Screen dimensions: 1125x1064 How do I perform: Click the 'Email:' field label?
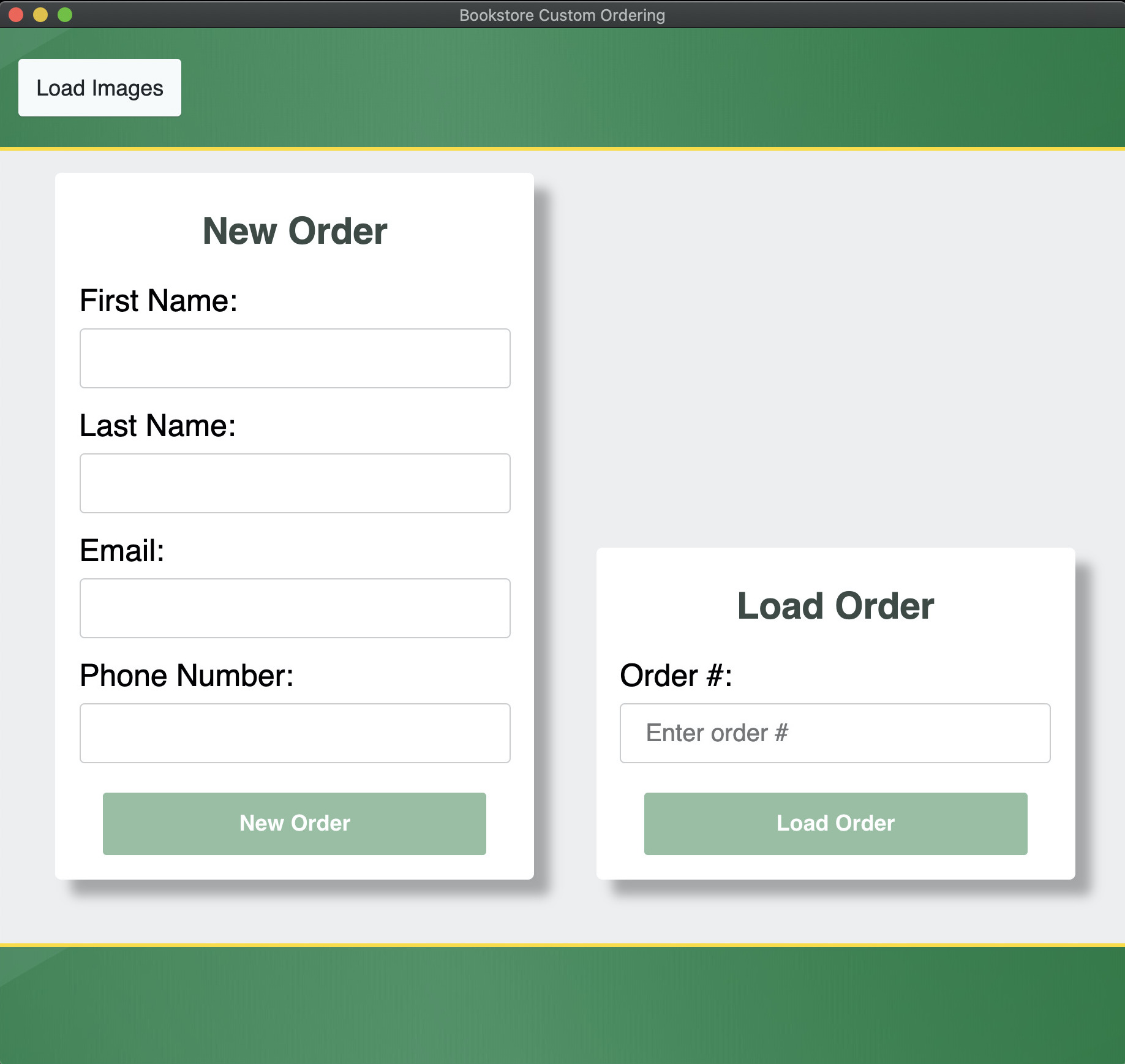point(122,551)
